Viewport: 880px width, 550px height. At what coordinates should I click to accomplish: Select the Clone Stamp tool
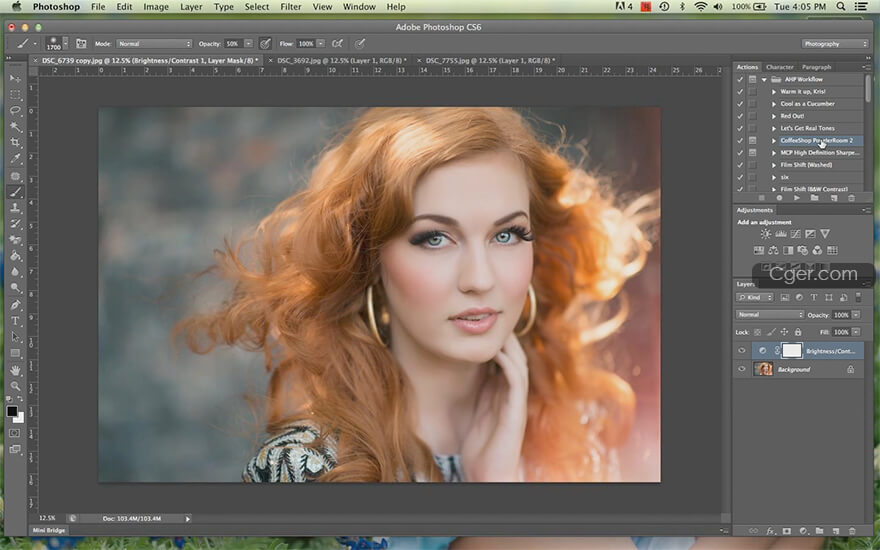click(x=15, y=208)
